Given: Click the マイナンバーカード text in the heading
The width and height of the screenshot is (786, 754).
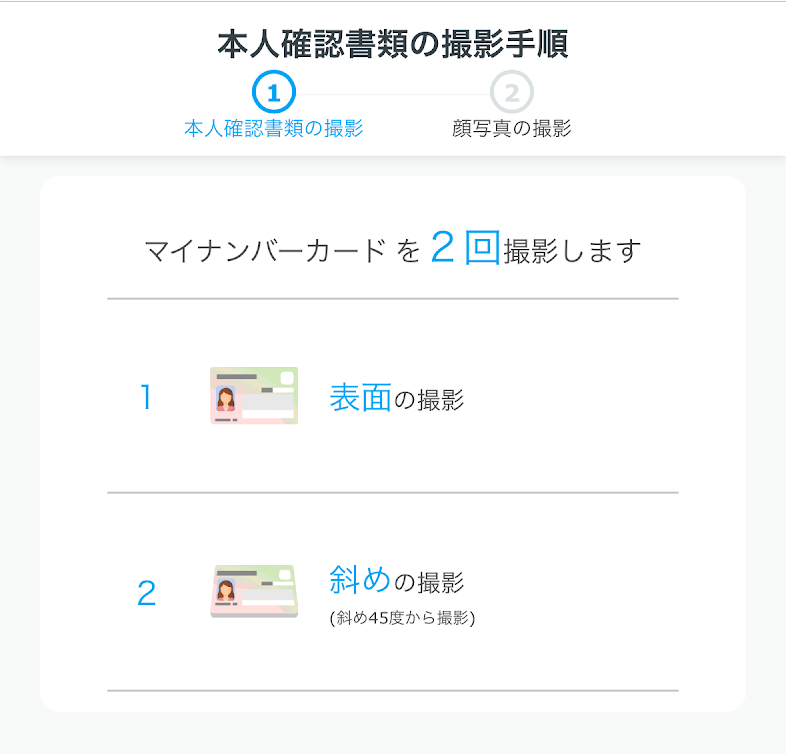Looking at the screenshot, I should pyautogui.click(x=265, y=250).
